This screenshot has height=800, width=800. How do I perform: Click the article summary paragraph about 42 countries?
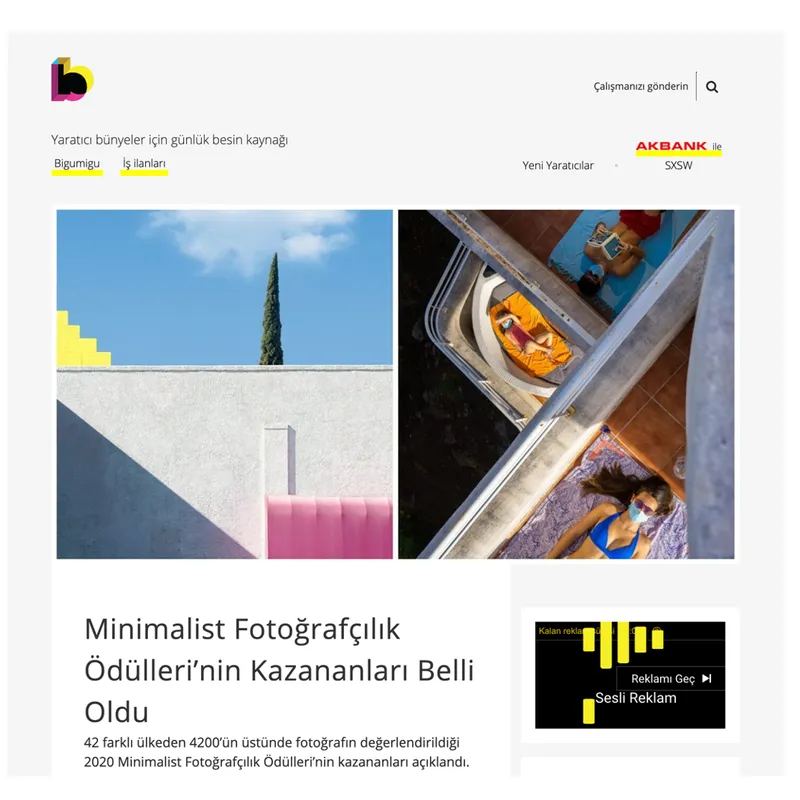(277, 752)
